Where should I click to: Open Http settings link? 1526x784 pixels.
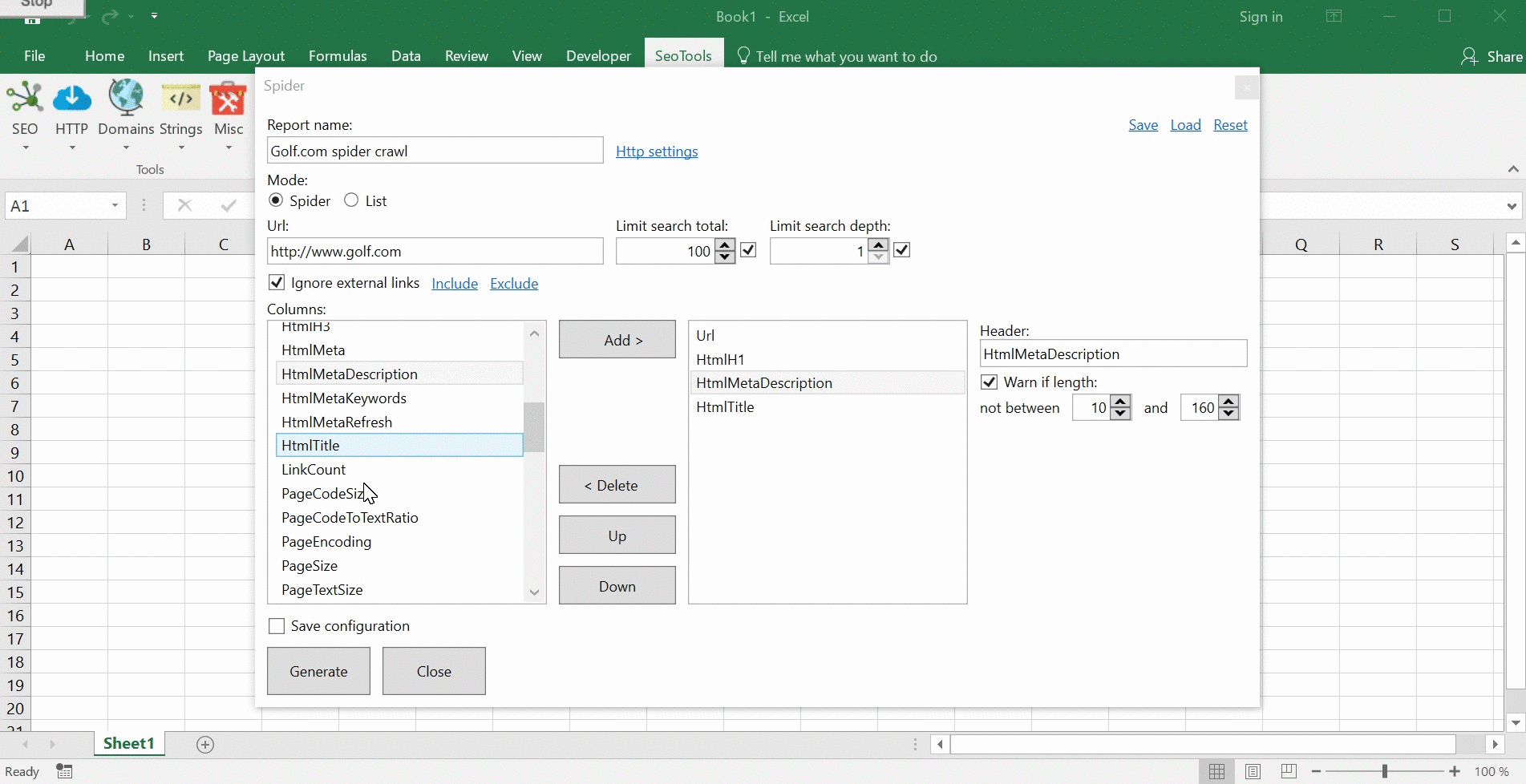(x=657, y=152)
